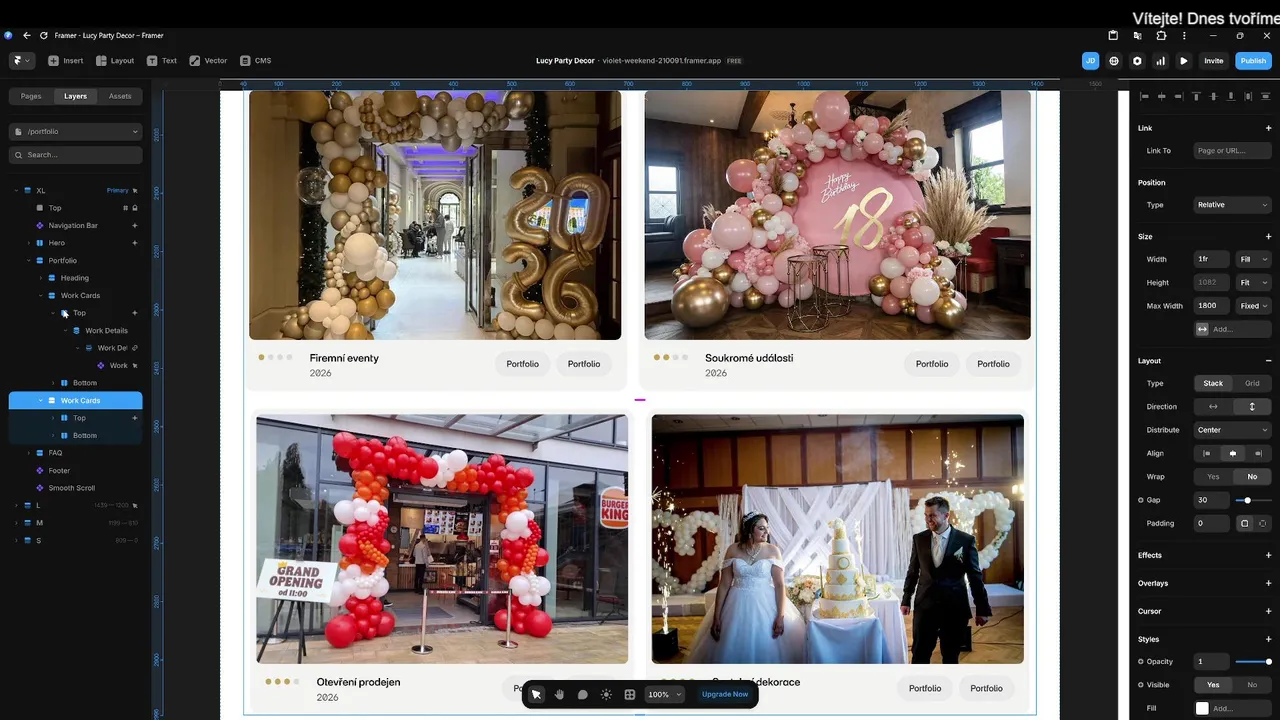Set layout type to Grid
Screen dimensions: 1280x720
pos(1252,383)
